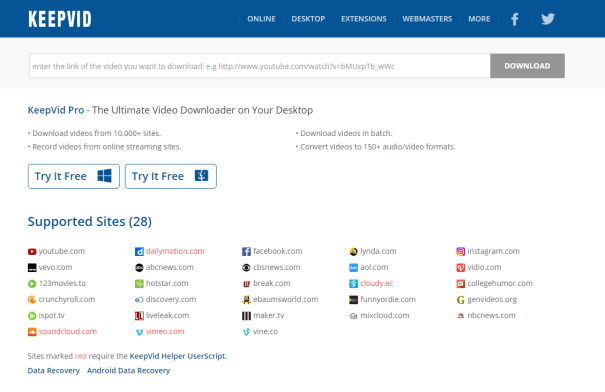Screen dimensions: 605x392
Task: Click the Mixcloud site icon
Action: pos(353,316)
